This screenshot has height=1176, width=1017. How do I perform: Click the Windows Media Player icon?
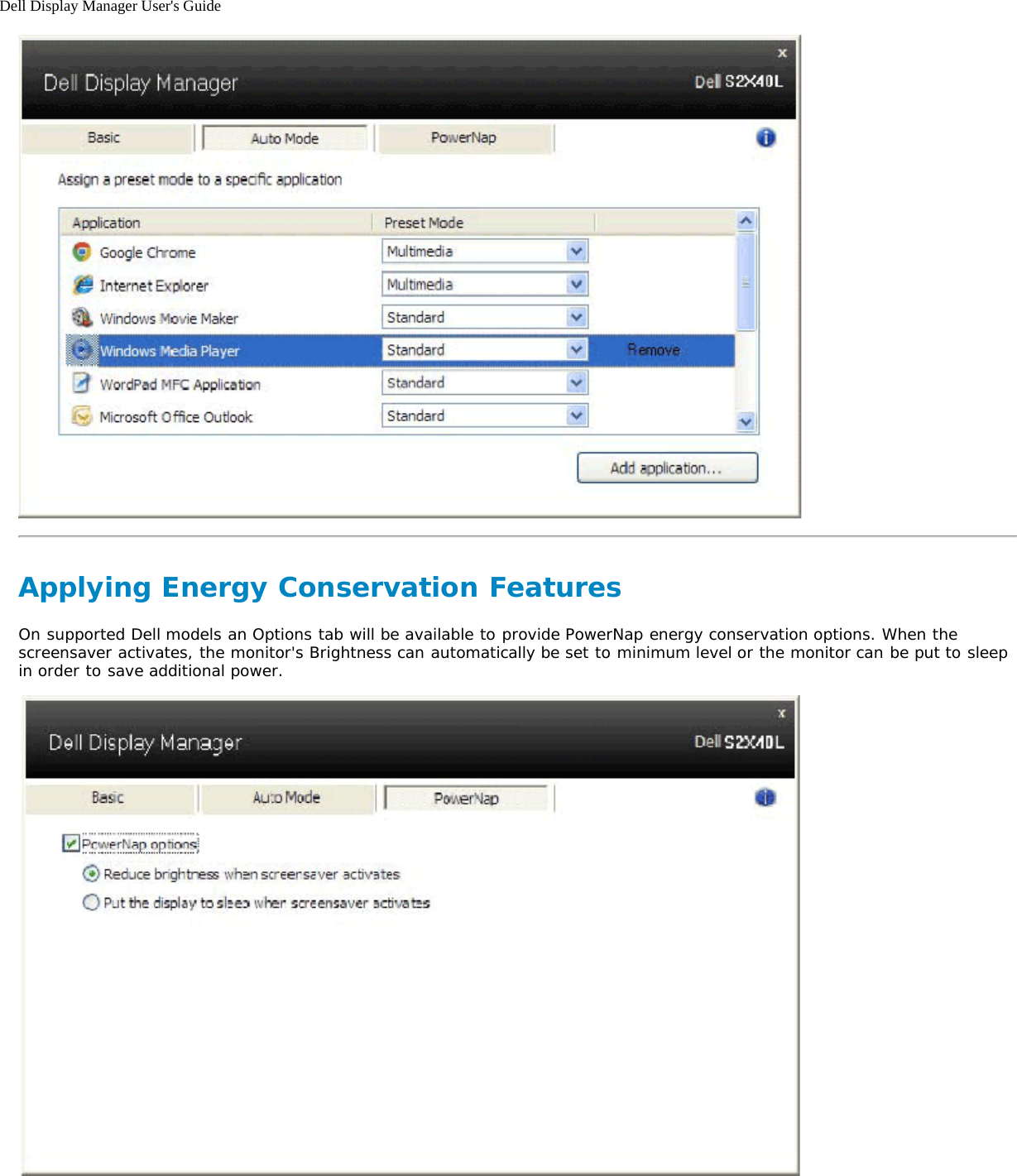pyautogui.click(x=82, y=350)
